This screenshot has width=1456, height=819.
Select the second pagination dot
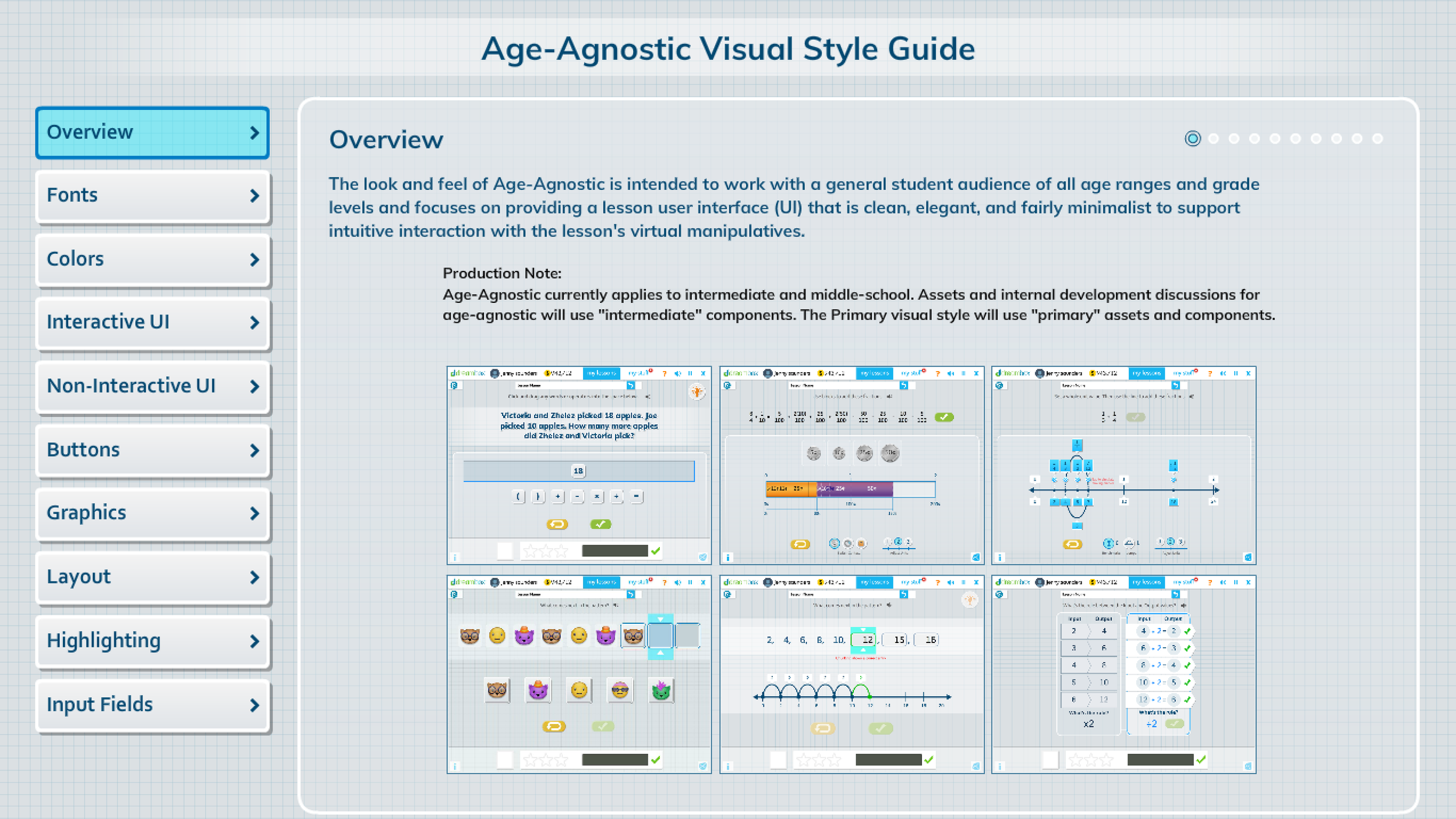(1213, 139)
